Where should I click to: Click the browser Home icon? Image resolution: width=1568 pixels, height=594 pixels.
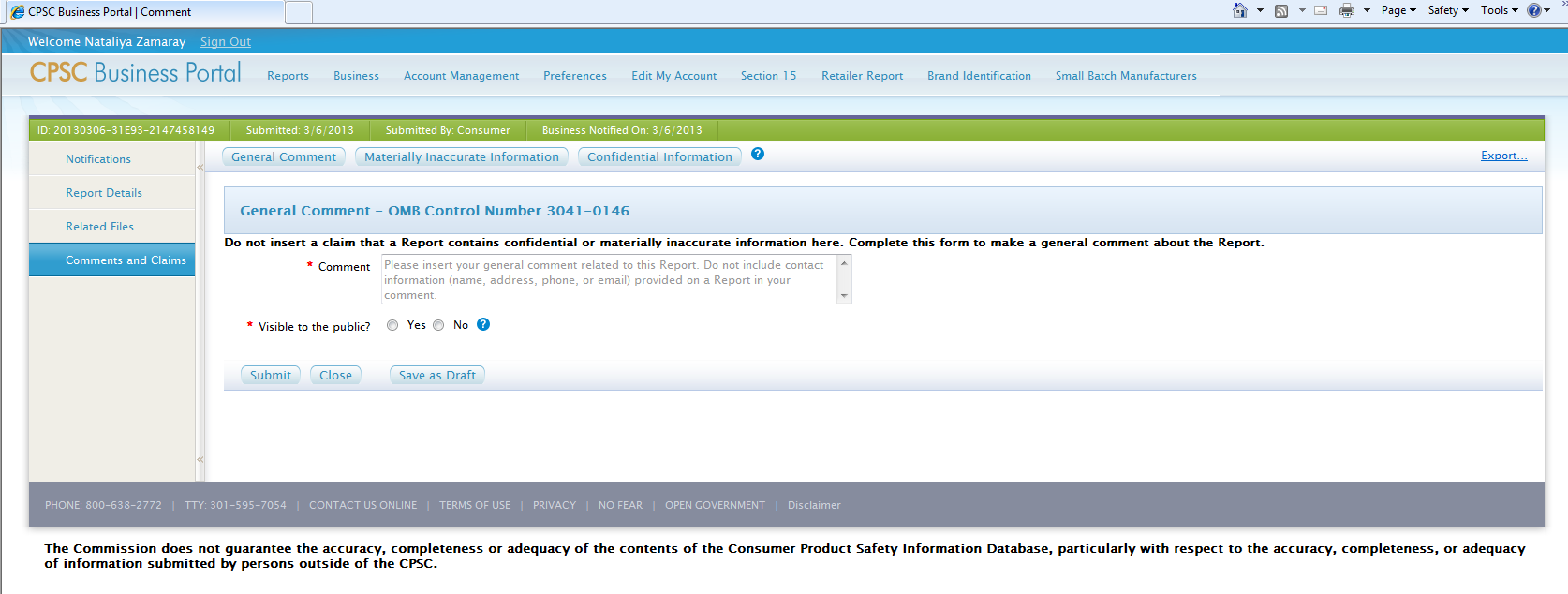1240,10
